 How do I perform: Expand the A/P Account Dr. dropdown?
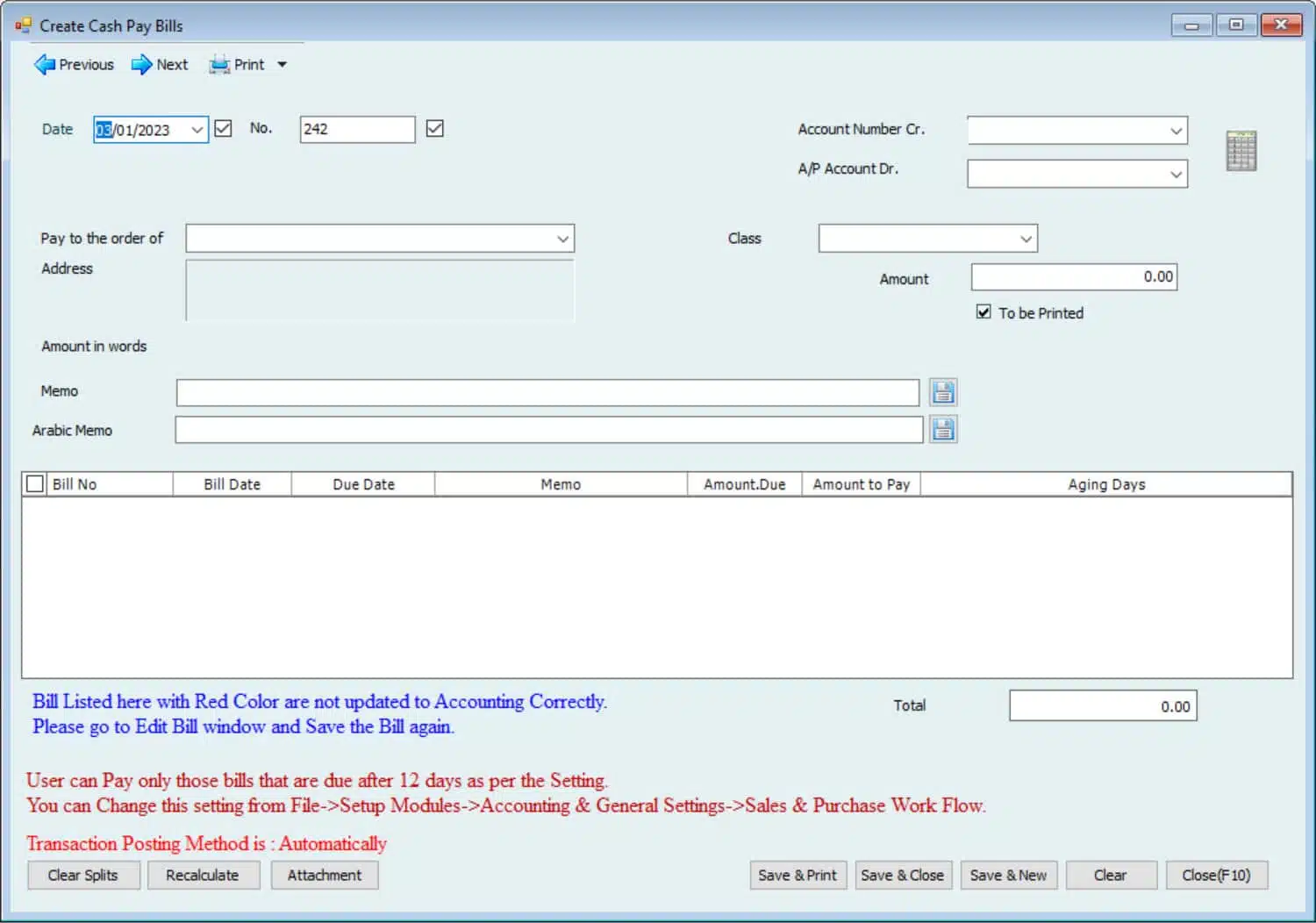tap(1176, 174)
